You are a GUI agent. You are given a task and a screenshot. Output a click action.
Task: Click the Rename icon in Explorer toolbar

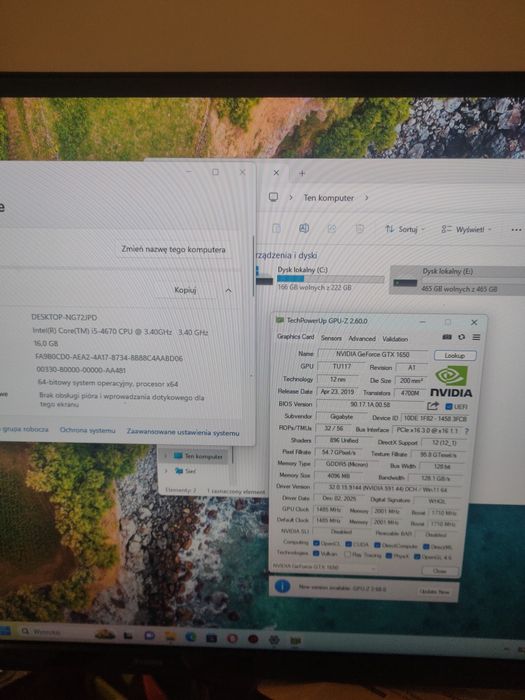[x=304, y=229]
